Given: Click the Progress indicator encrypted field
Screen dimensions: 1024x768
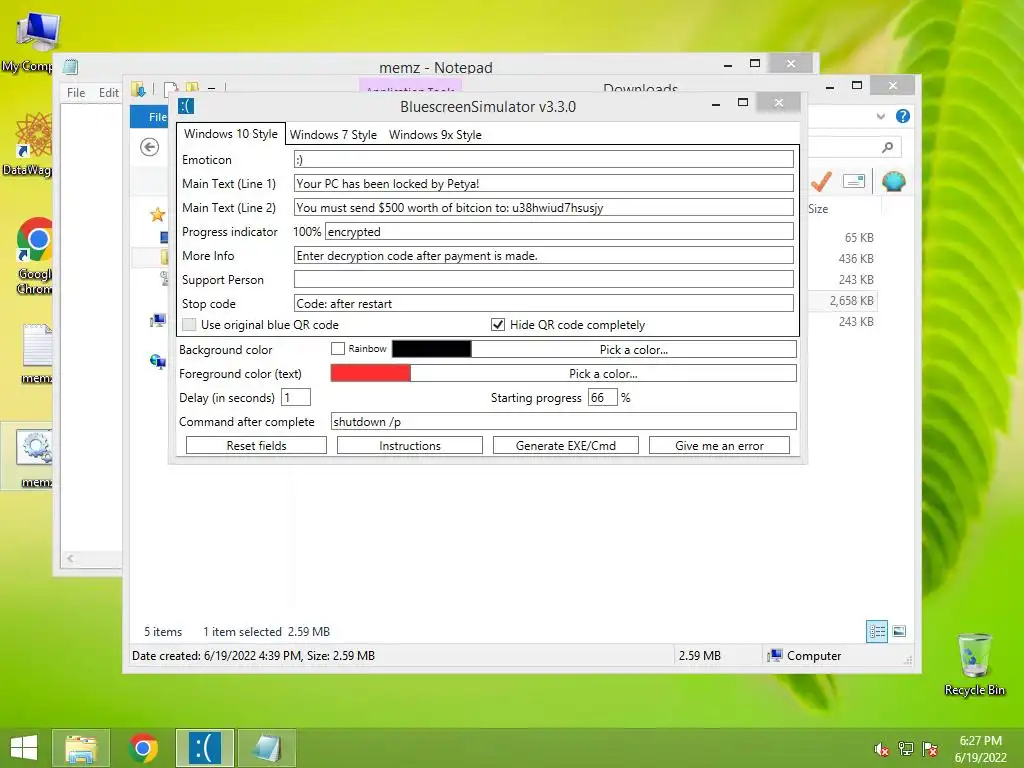Looking at the screenshot, I should (559, 231).
